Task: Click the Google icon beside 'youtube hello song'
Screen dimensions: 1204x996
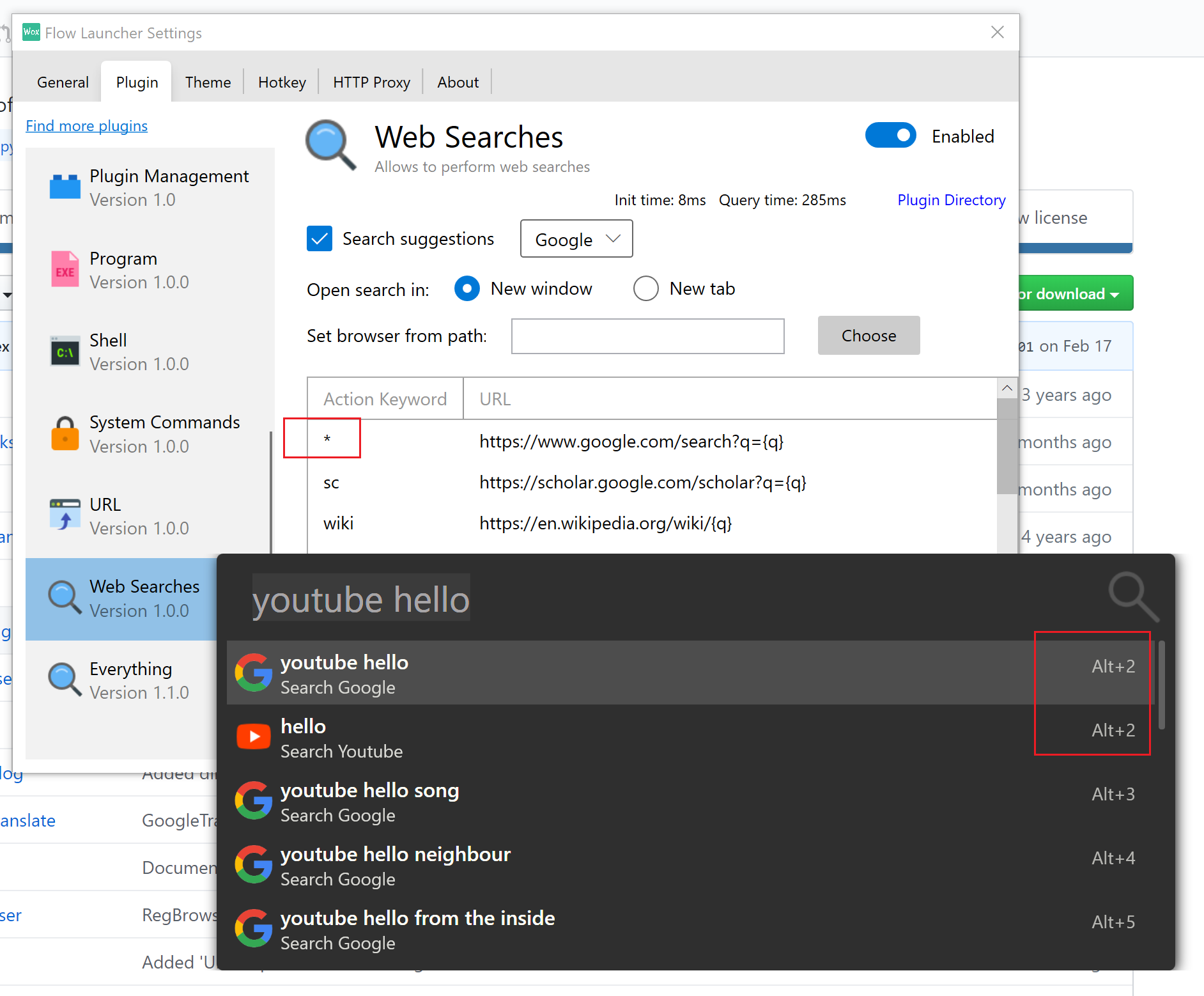Action: 254,800
